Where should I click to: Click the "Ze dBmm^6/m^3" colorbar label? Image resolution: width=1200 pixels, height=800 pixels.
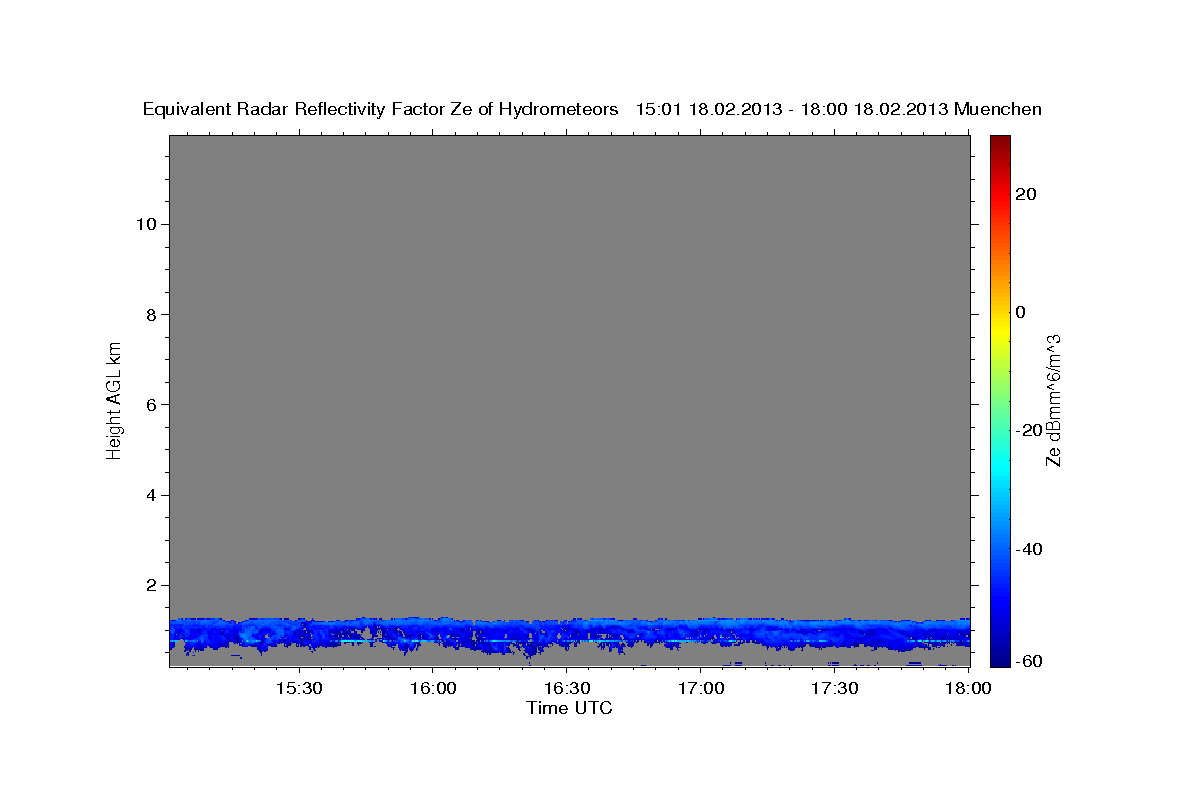[x=1052, y=400]
